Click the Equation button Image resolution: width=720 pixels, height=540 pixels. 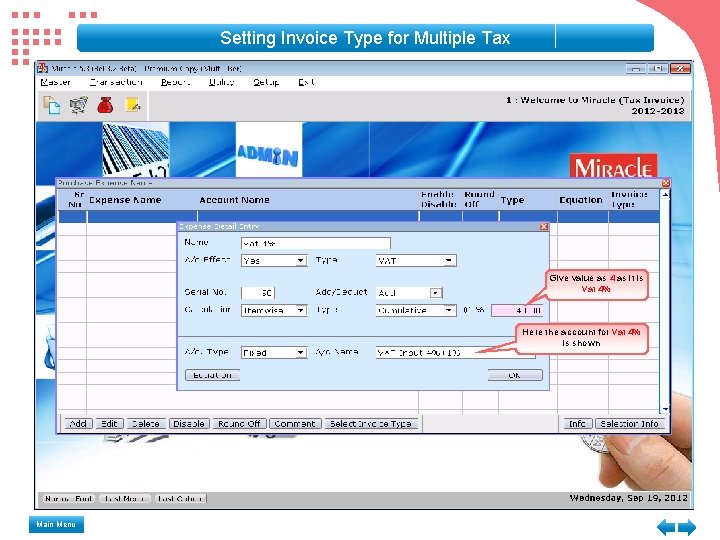(212, 375)
